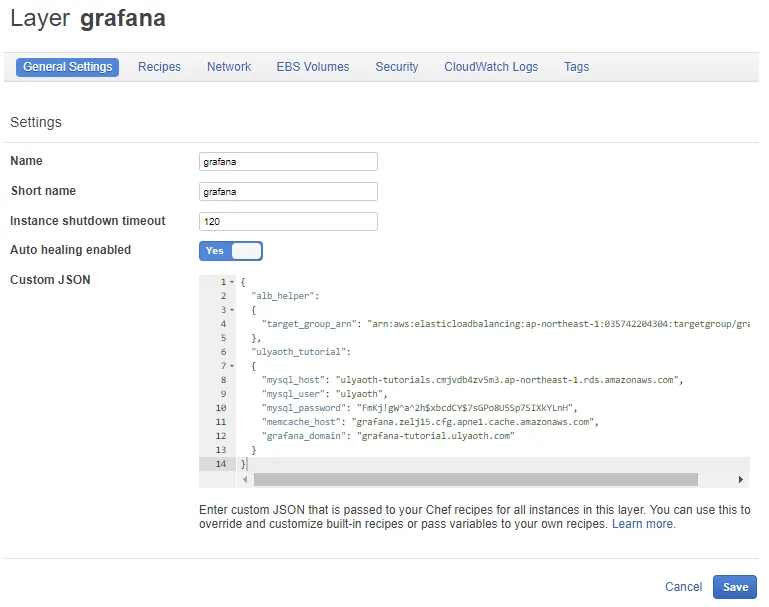The width and height of the screenshot is (769, 607).
Task: Click the scroll right arrow of JSON editor
Action: [741, 480]
